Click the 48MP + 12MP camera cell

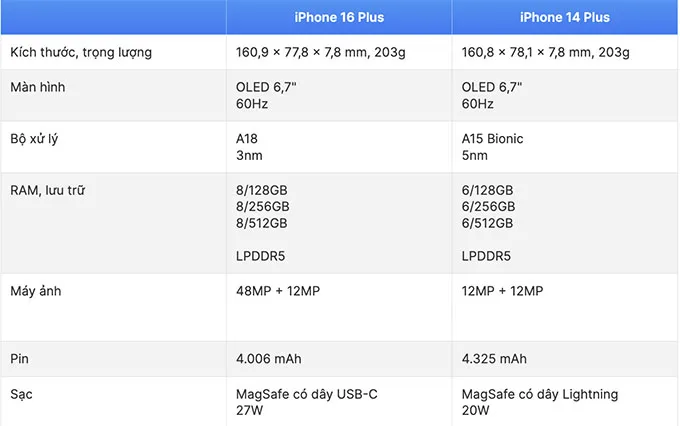coord(339,308)
